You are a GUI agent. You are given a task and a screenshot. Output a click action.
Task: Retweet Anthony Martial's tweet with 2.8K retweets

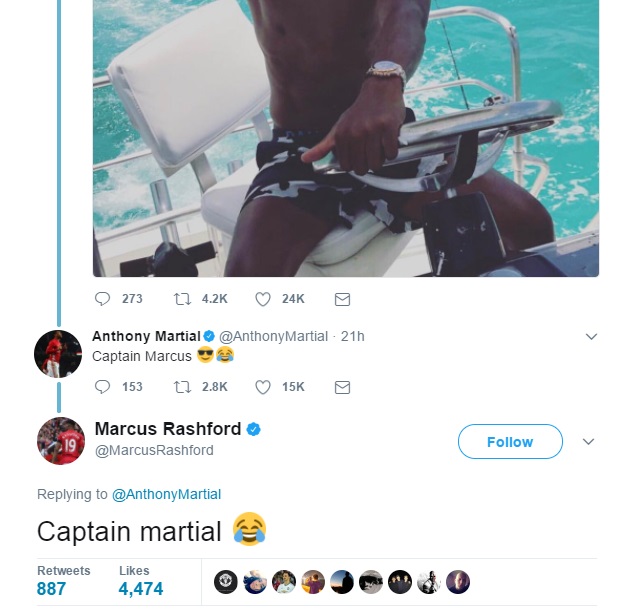click(182, 387)
